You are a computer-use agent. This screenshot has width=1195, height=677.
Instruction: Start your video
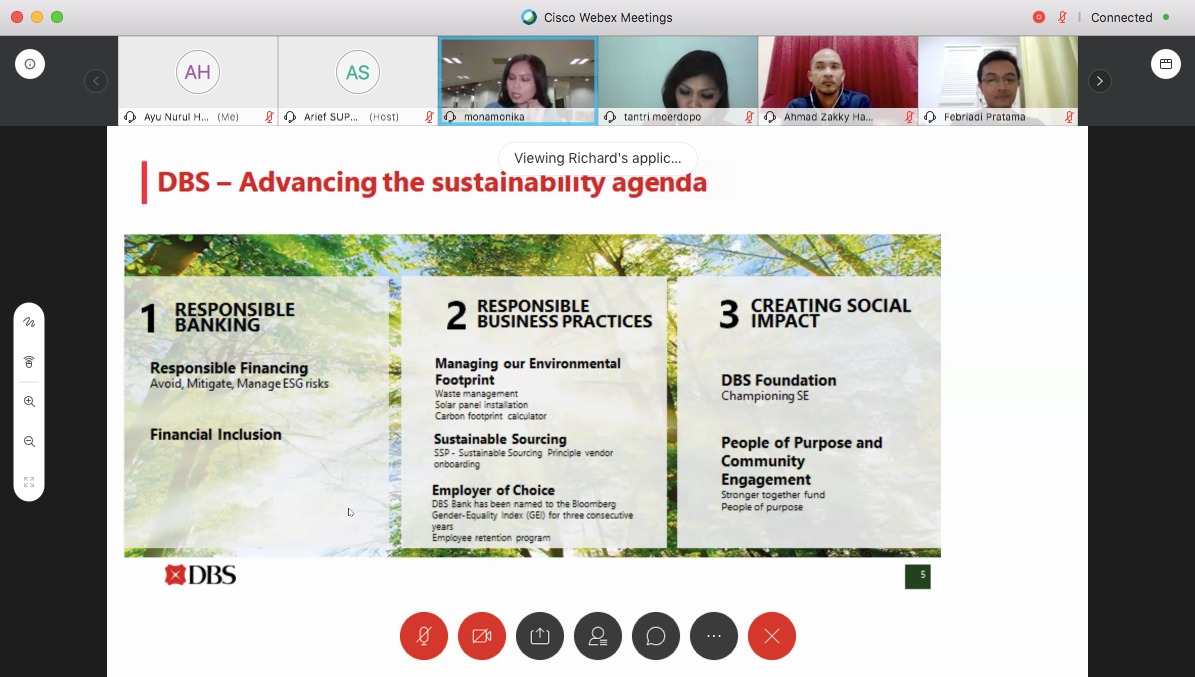tap(481, 636)
